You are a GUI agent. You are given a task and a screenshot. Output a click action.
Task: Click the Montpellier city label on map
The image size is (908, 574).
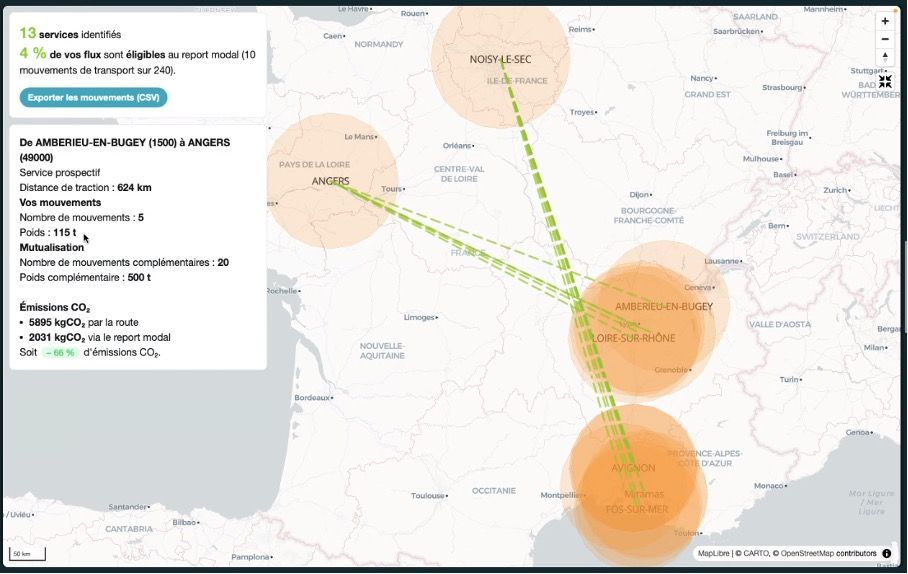562,495
